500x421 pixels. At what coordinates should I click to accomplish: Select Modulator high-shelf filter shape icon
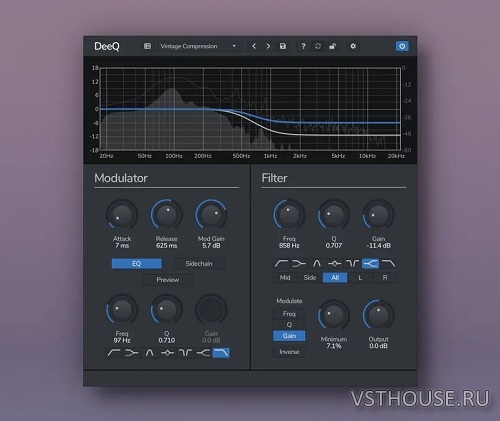(x=203, y=353)
